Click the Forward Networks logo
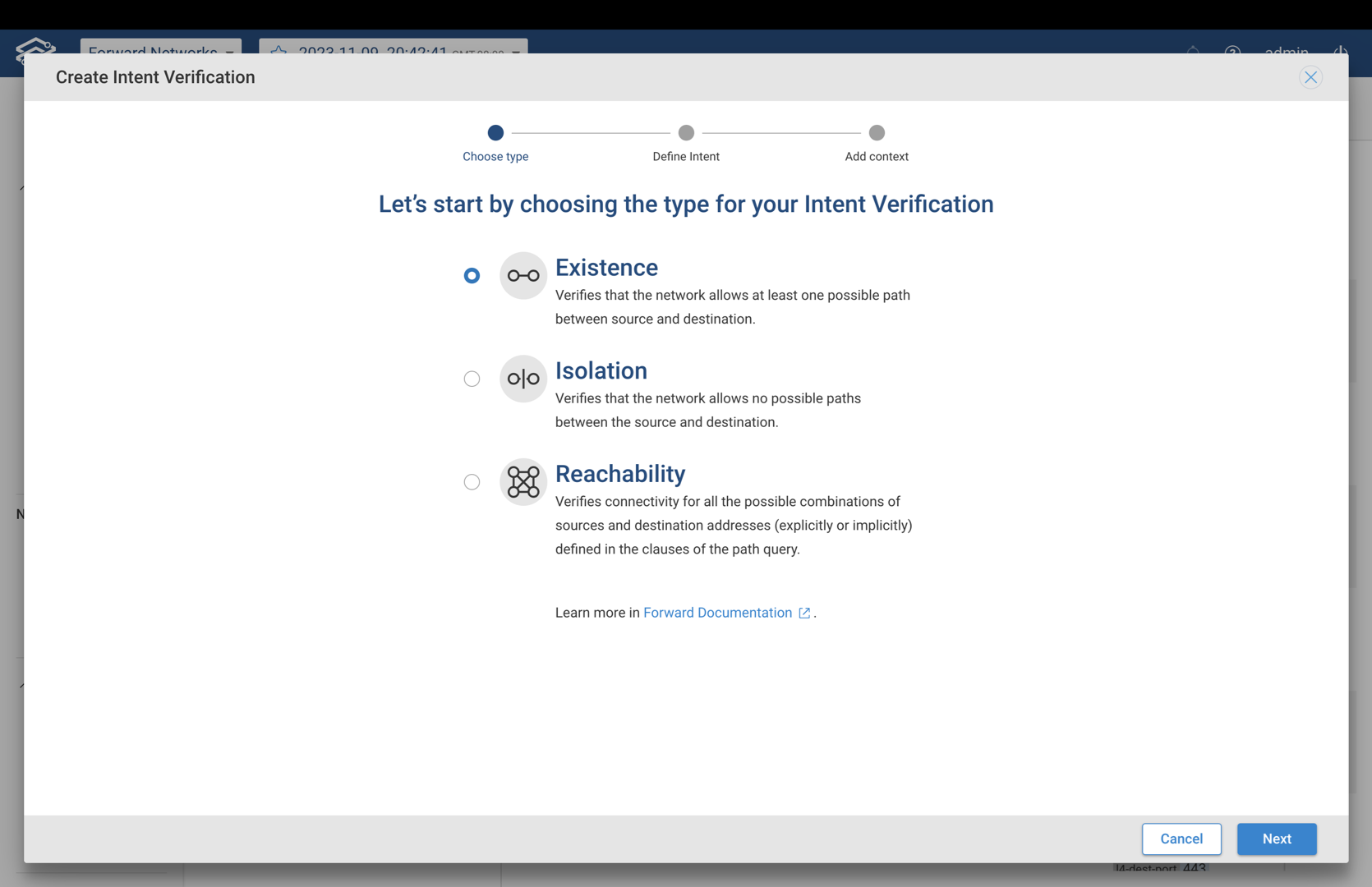 pyautogui.click(x=35, y=49)
